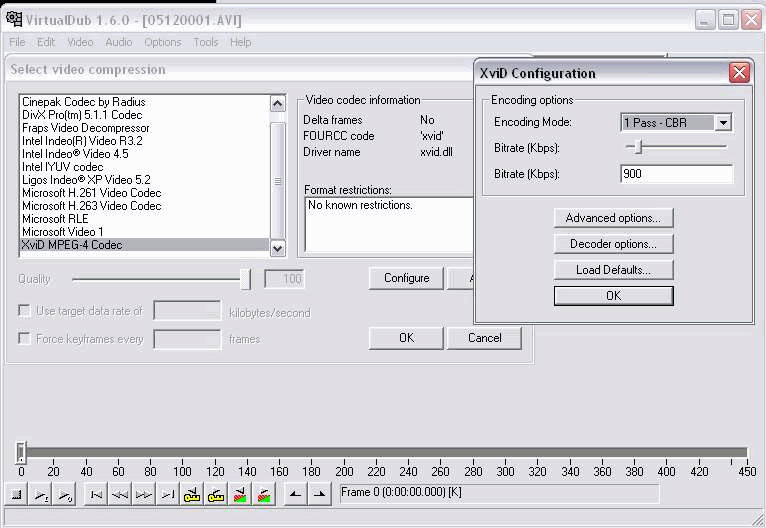Open the Encoding Mode dropdown
This screenshot has width=766, height=528.
click(x=723, y=122)
